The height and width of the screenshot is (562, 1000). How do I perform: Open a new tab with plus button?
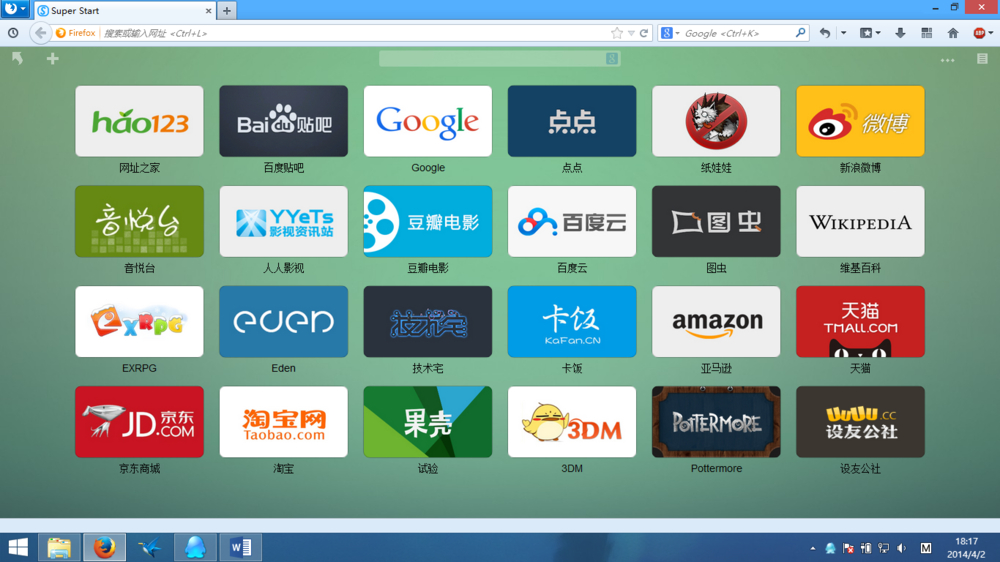click(x=226, y=10)
